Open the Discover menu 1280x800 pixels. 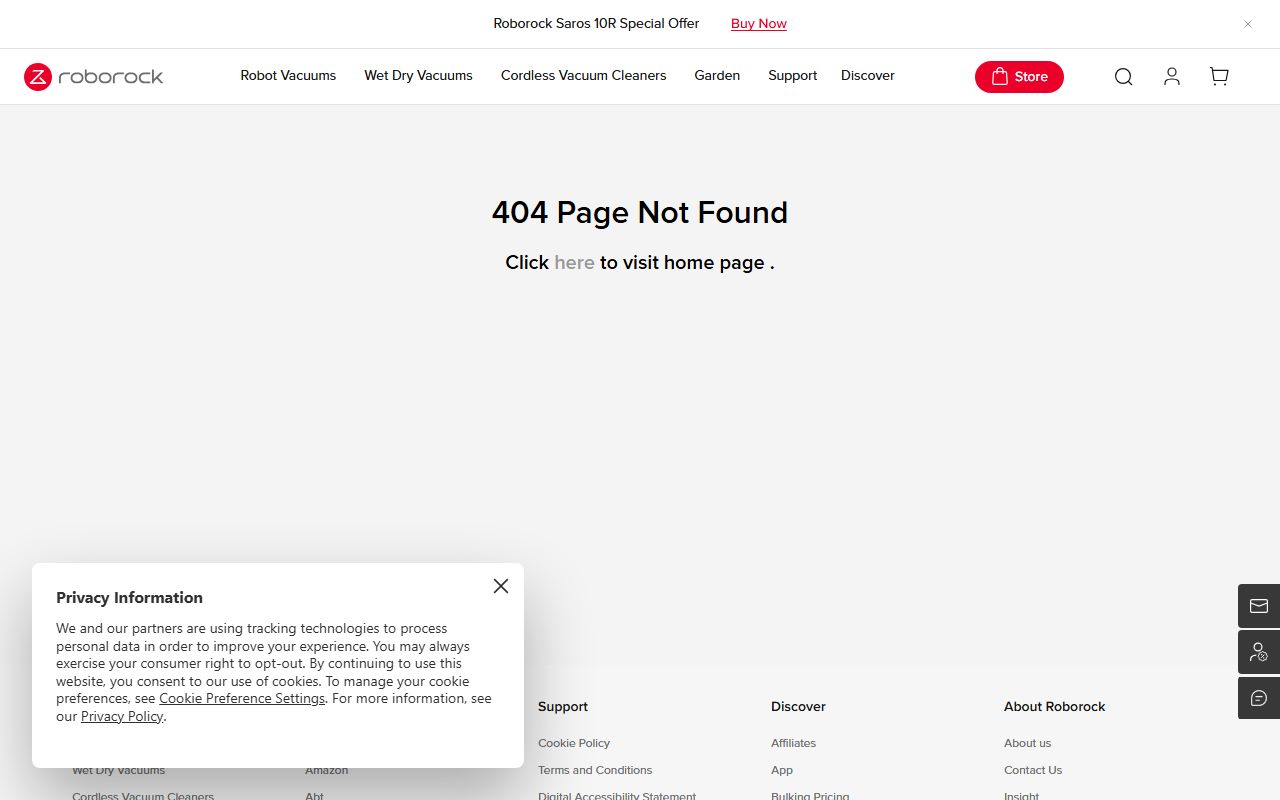867,76
